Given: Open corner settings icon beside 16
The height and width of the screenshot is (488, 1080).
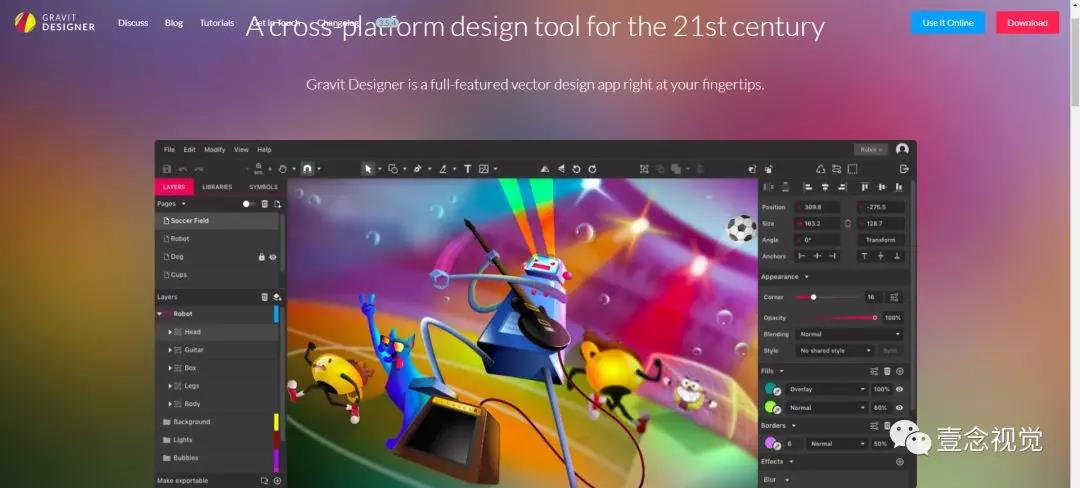Looking at the screenshot, I should click(x=894, y=297).
